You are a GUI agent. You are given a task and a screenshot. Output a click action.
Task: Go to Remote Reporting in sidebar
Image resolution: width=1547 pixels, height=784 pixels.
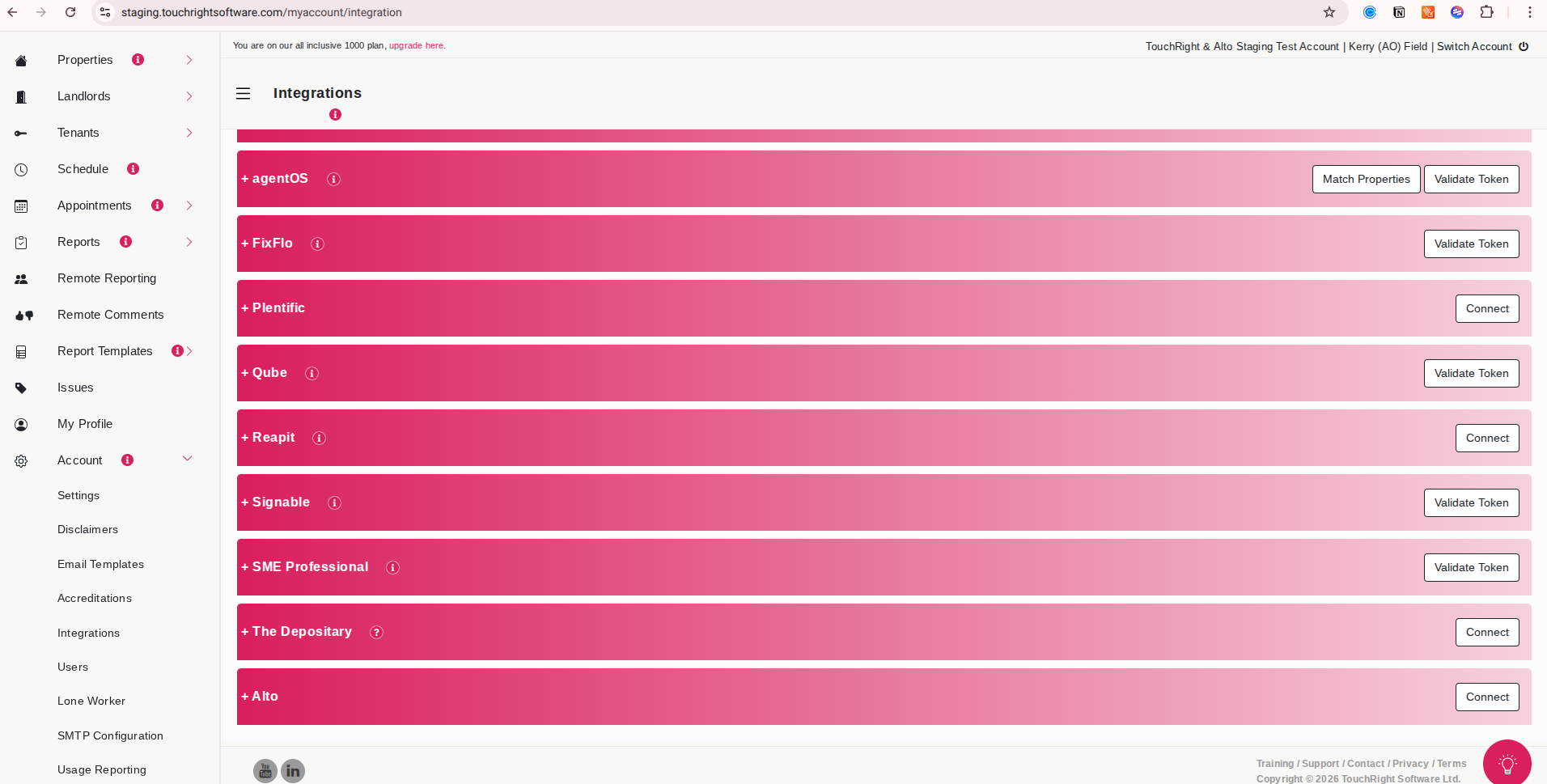107,278
